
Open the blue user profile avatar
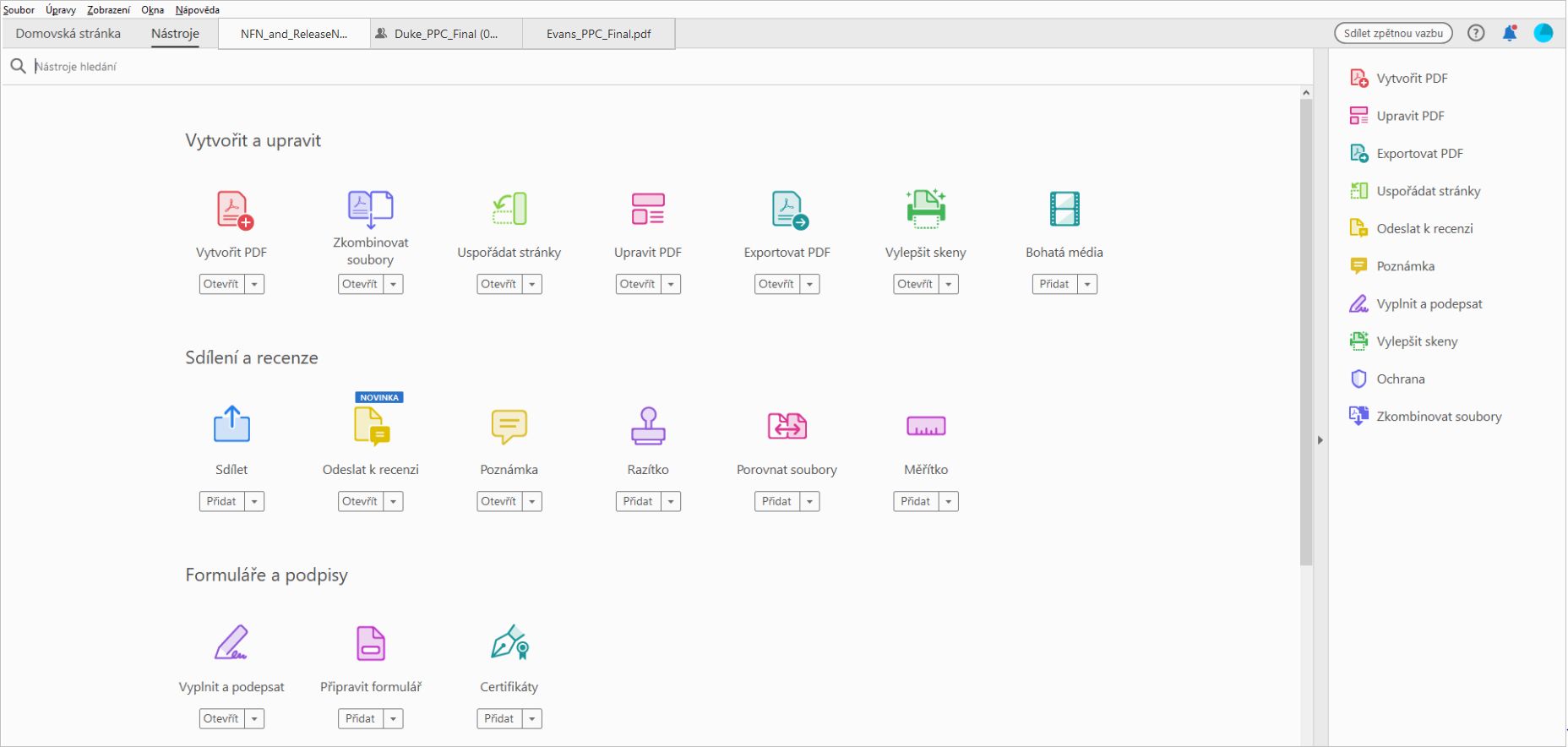1543,33
